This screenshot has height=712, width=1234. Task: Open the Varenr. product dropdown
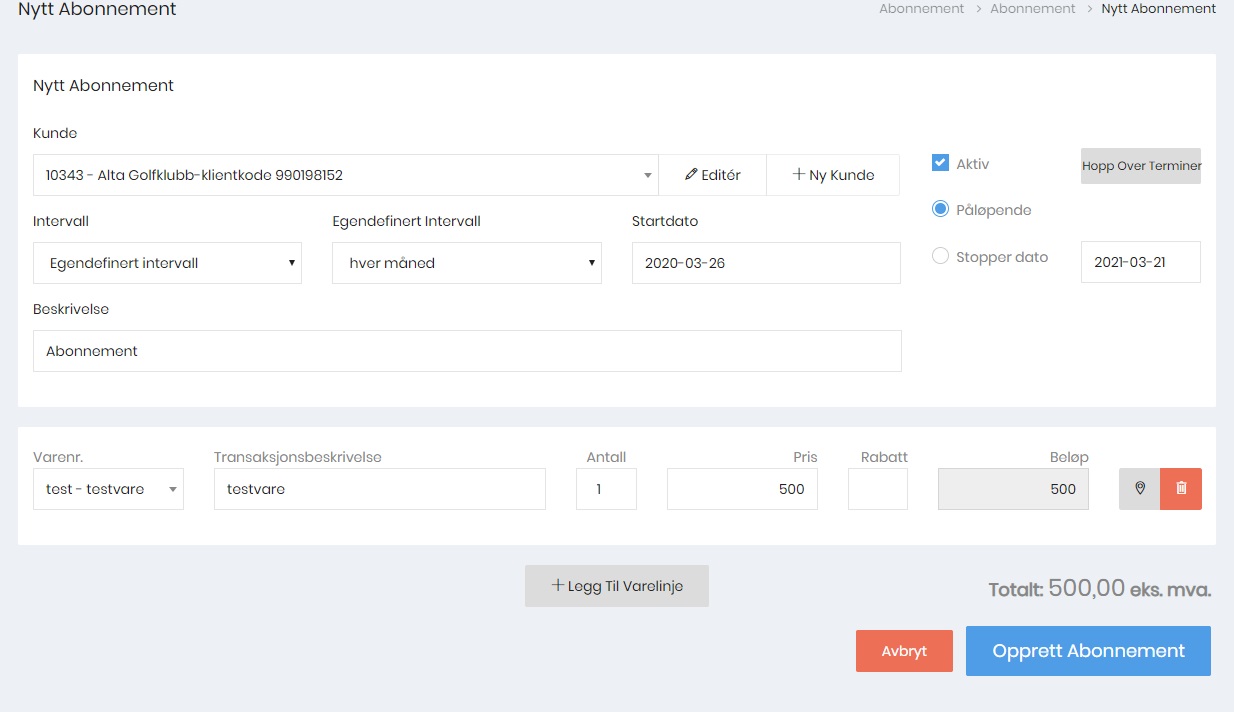click(x=108, y=489)
